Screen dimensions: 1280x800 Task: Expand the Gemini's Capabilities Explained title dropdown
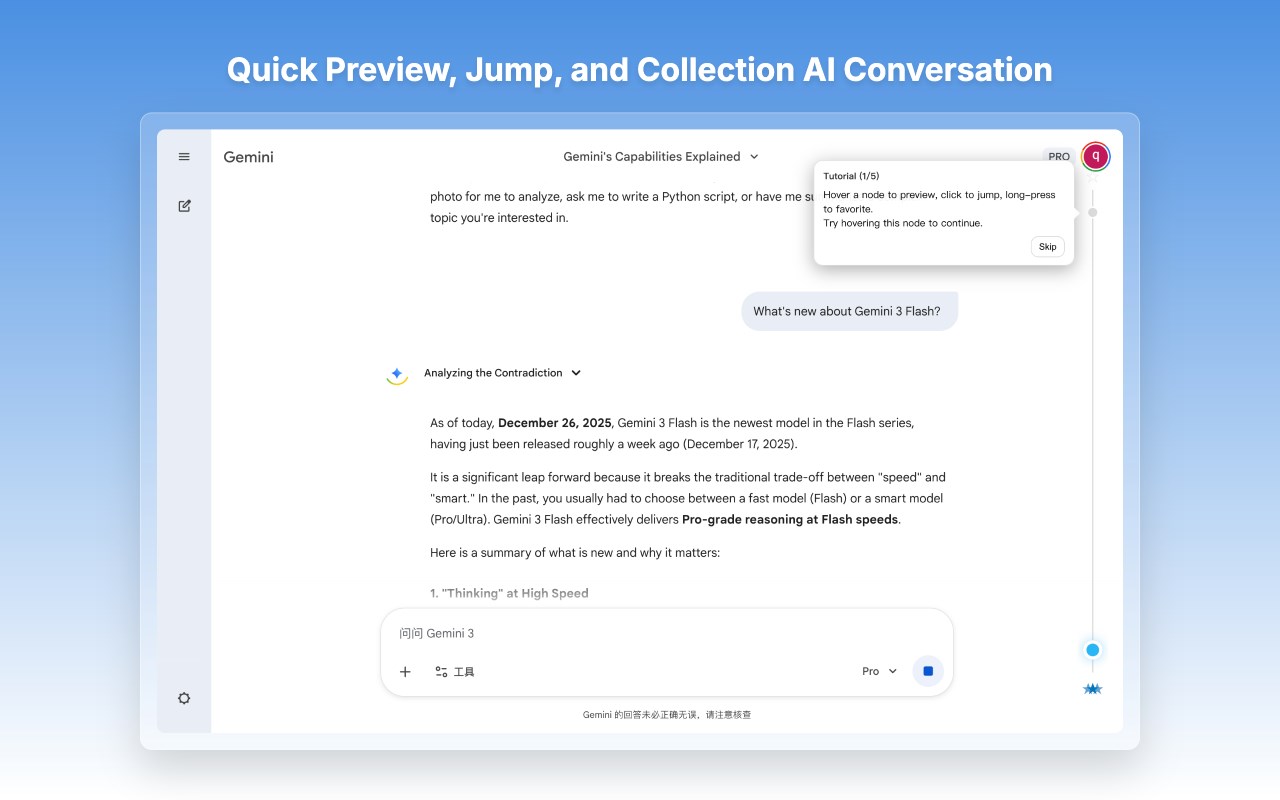coord(661,157)
